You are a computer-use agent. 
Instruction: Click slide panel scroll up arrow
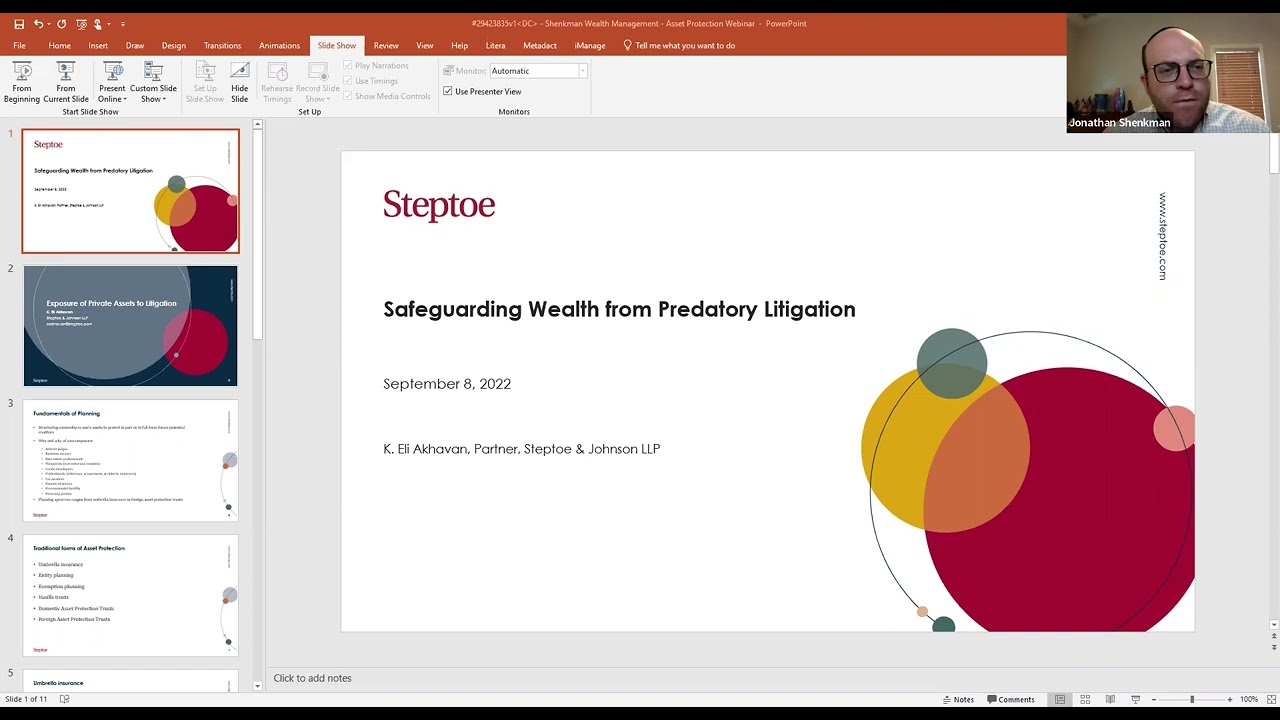click(x=257, y=124)
